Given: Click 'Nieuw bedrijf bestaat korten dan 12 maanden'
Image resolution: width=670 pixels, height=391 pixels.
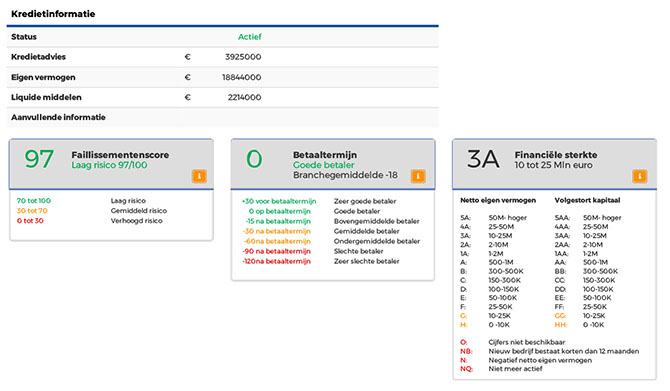Looking at the screenshot, I should tap(564, 351).
